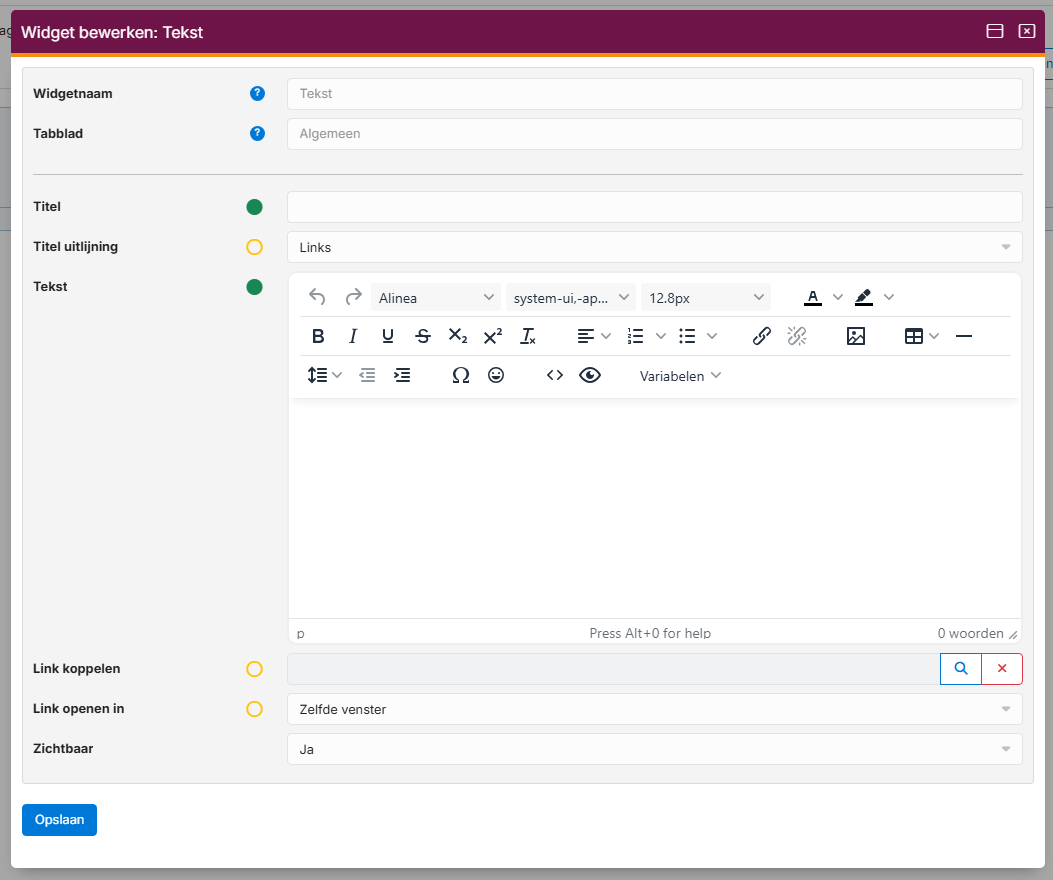Apply the text color swatch

pyautogui.click(x=813, y=297)
